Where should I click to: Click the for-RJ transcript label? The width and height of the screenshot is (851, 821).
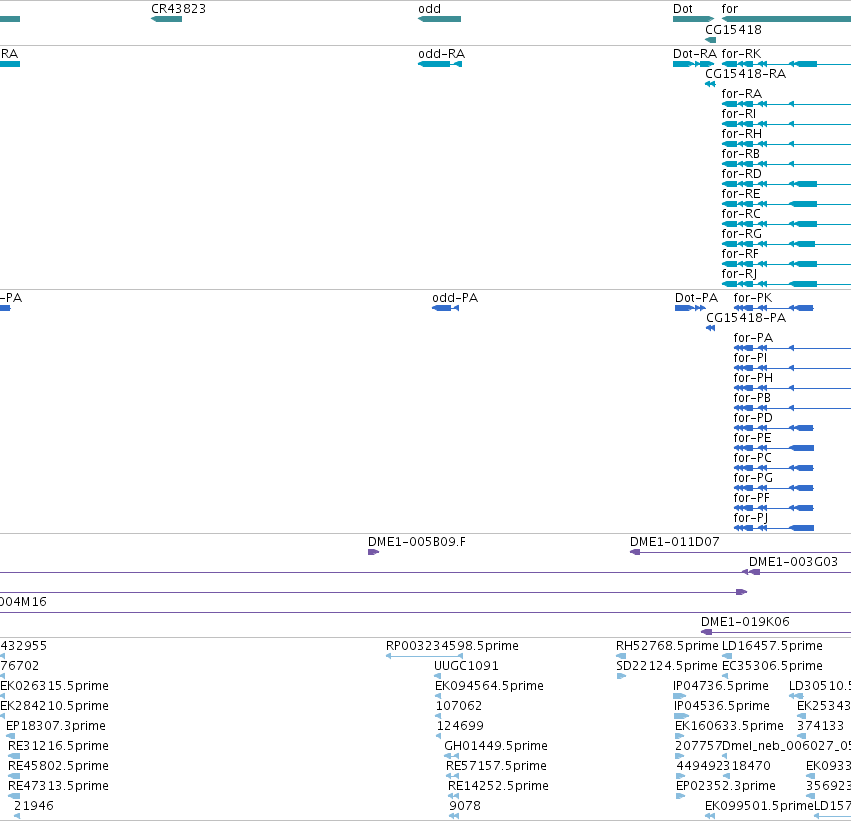coord(739,274)
